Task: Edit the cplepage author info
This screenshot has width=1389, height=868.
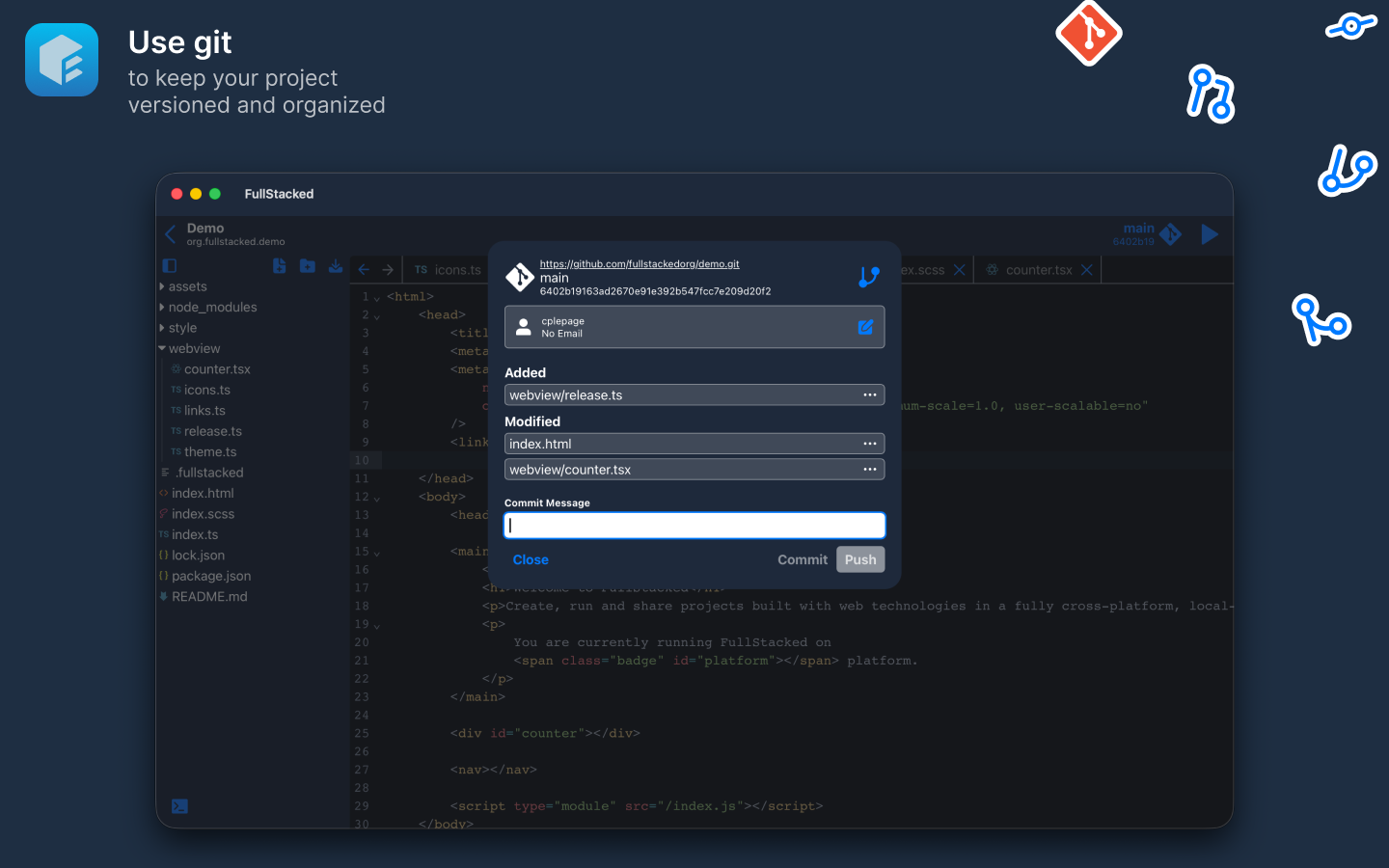Action: tap(865, 327)
